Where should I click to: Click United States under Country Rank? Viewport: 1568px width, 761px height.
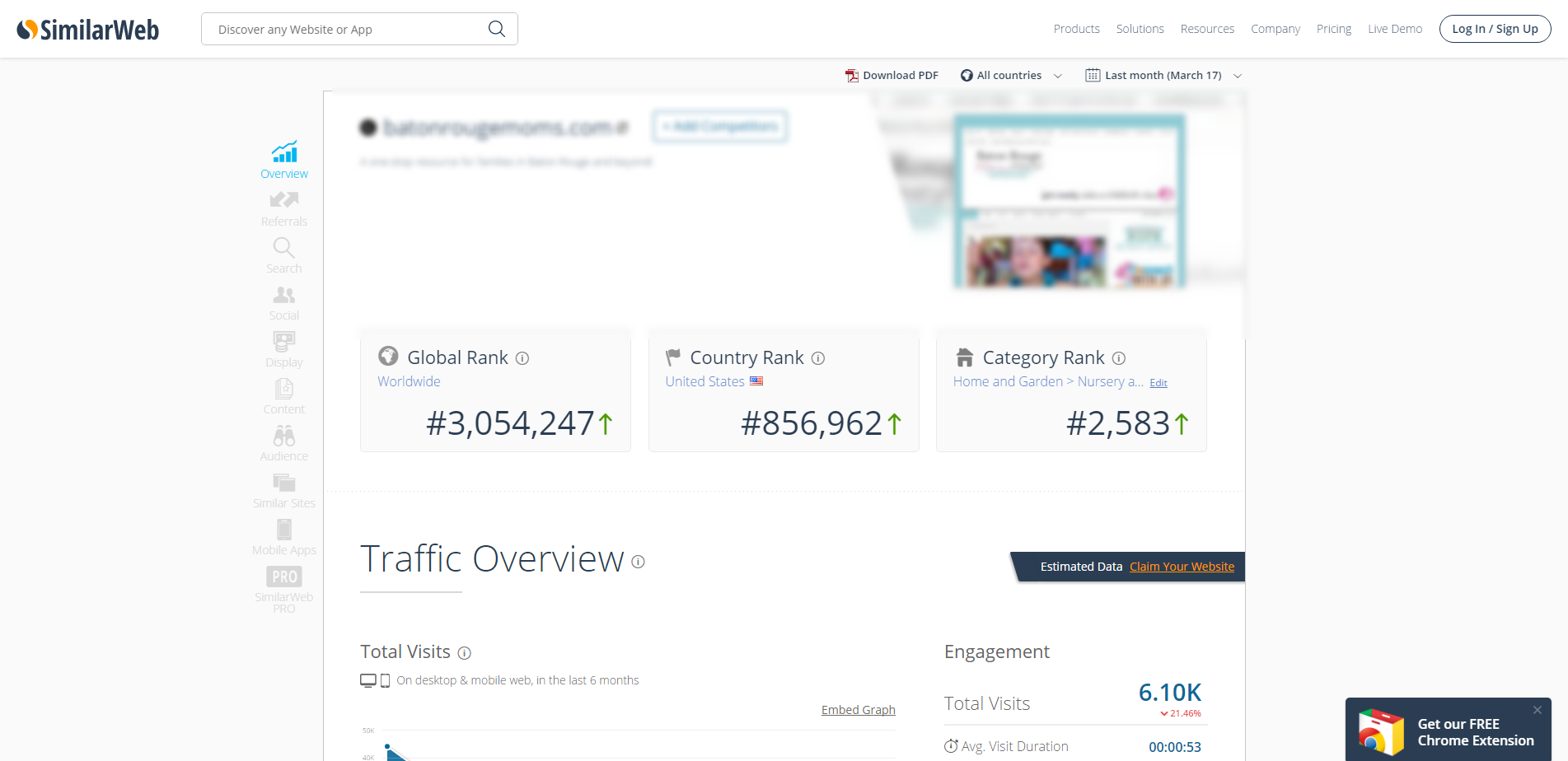704,381
